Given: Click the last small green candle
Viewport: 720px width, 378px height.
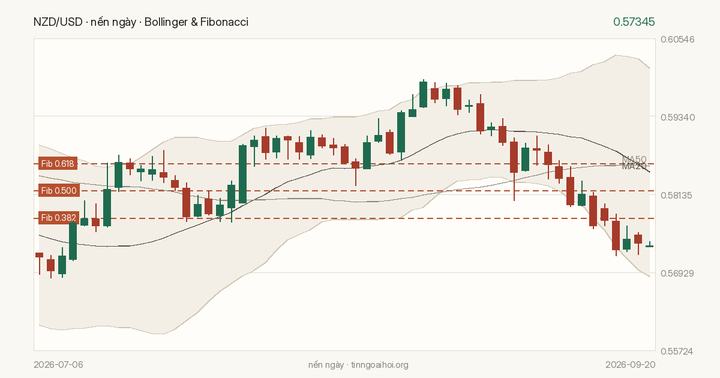Looking at the screenshot, I should [x=649, y=245].
